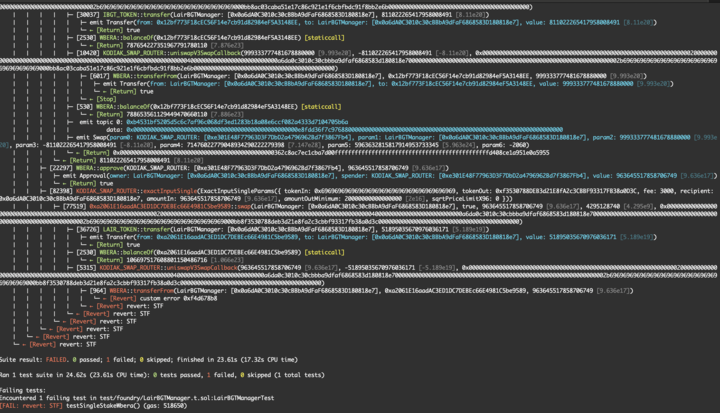Image resolution: width=720 pixels, height=413 pixels.
Task: Click '[36726]' before LAIR_TOKEN::transfer
Action: click(88, 229)
